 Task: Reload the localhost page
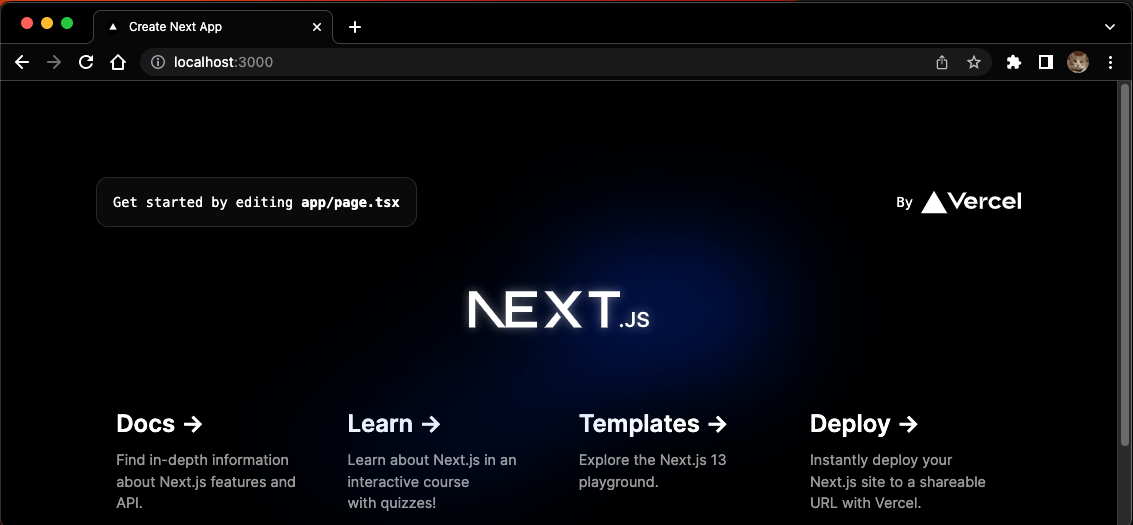[86, 63]
